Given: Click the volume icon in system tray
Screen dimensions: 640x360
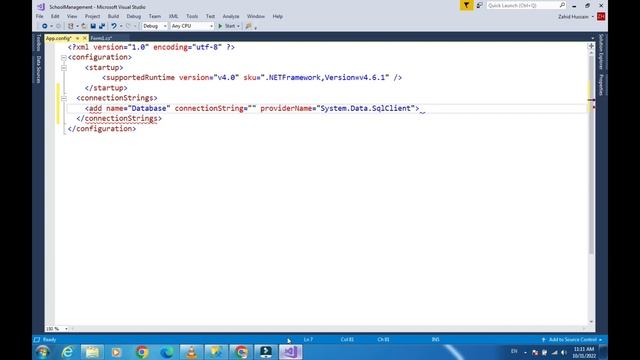Looking at the screenshot, I should (x=564, y=352).
